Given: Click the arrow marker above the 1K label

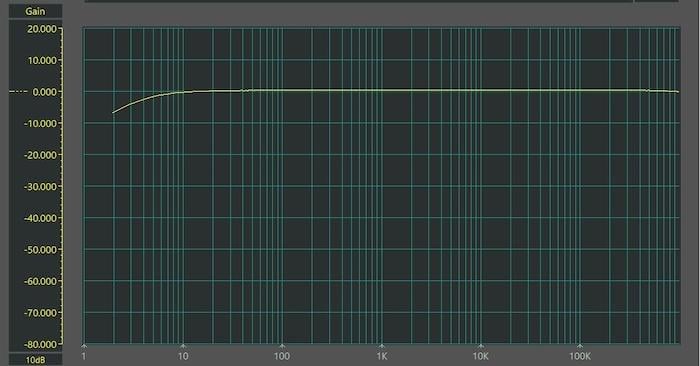Looking at the screenshot, I should point(381,345).
